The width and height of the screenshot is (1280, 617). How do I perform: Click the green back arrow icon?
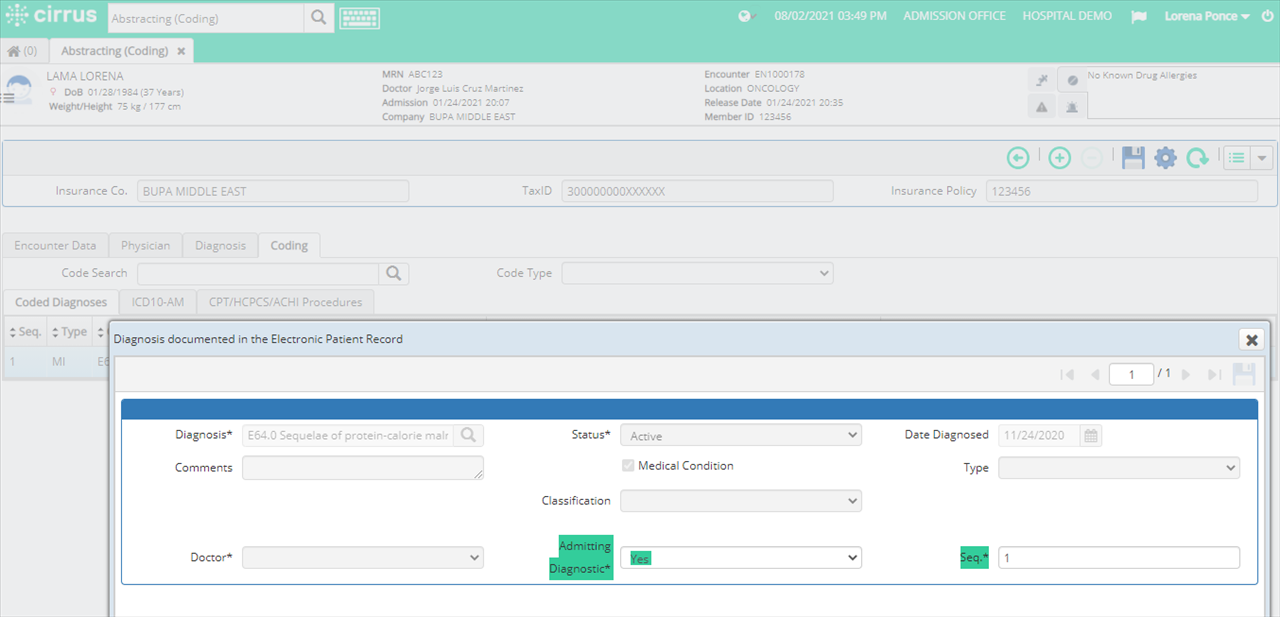coord(1018,158)
